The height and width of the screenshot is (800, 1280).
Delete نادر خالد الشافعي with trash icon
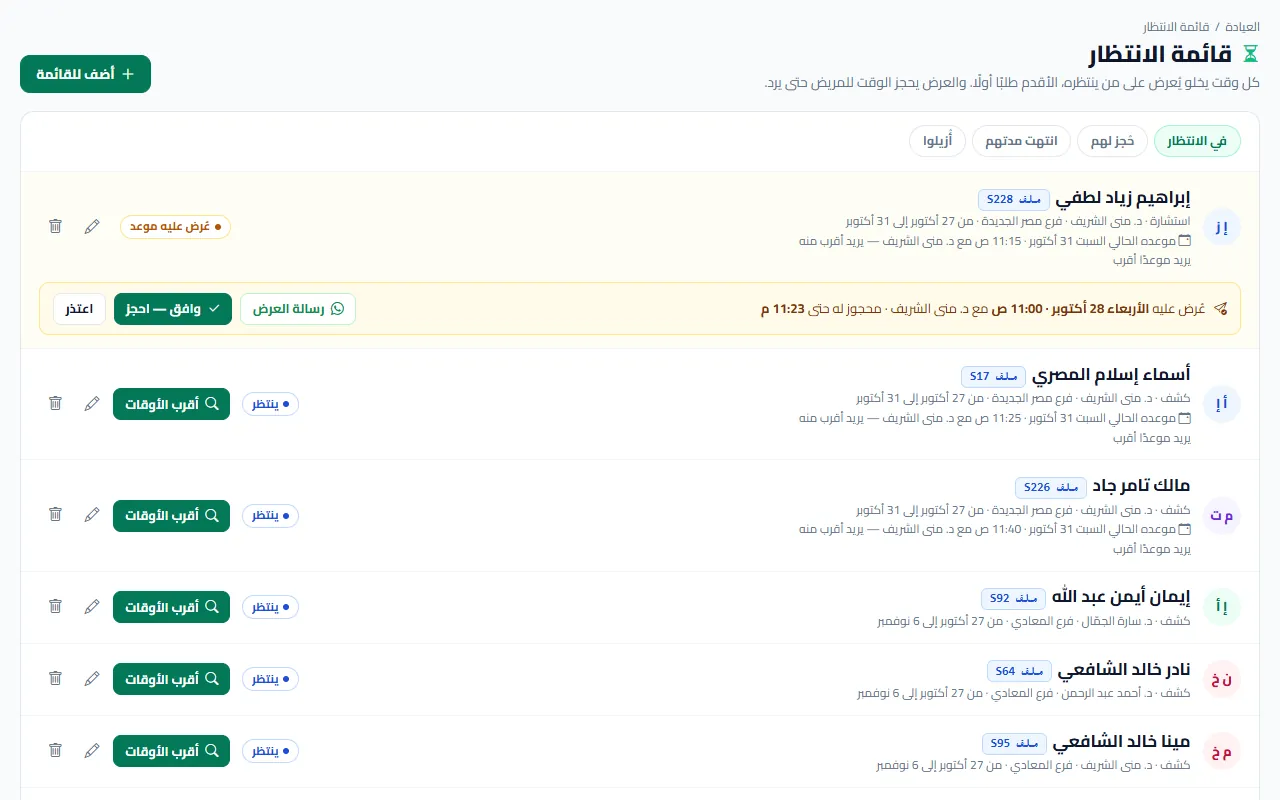(x=56, y=679)
